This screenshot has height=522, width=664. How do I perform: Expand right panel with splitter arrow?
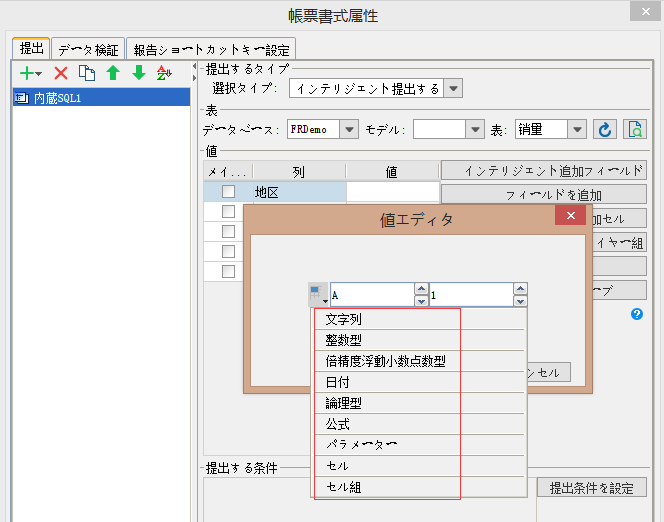pyautogui.click(x=194, y=78)
